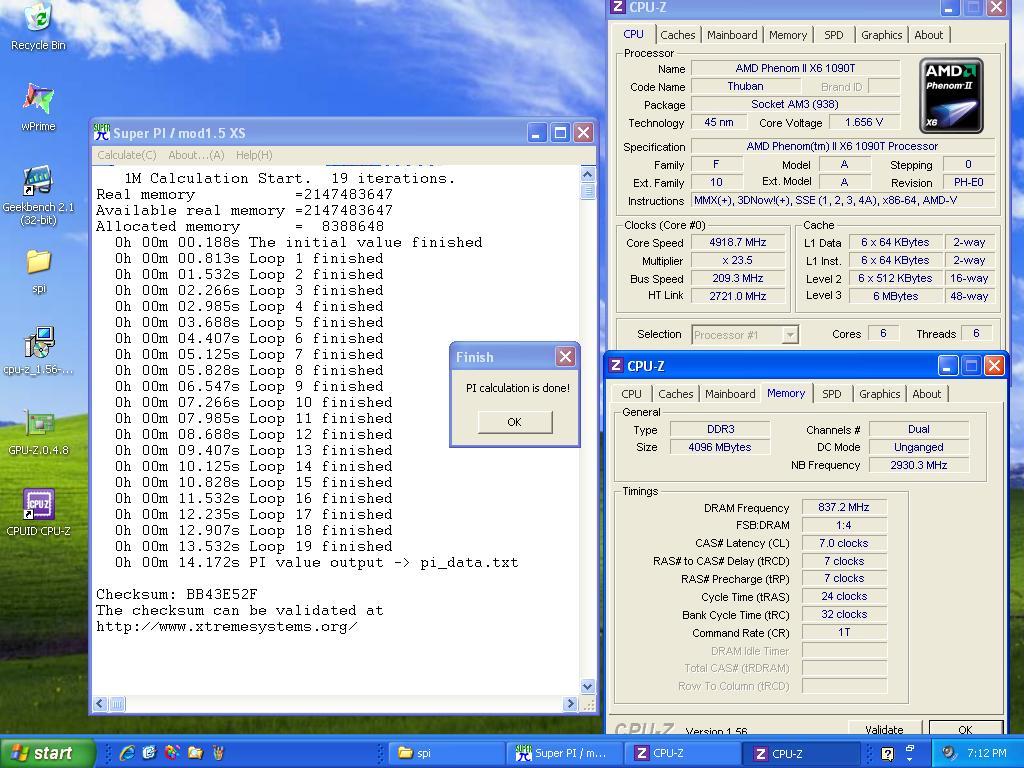This screenshot has height=768, width=1024.
Task: Launch the CPUID CPU-Z desktop shortcut
Action: 38,513
